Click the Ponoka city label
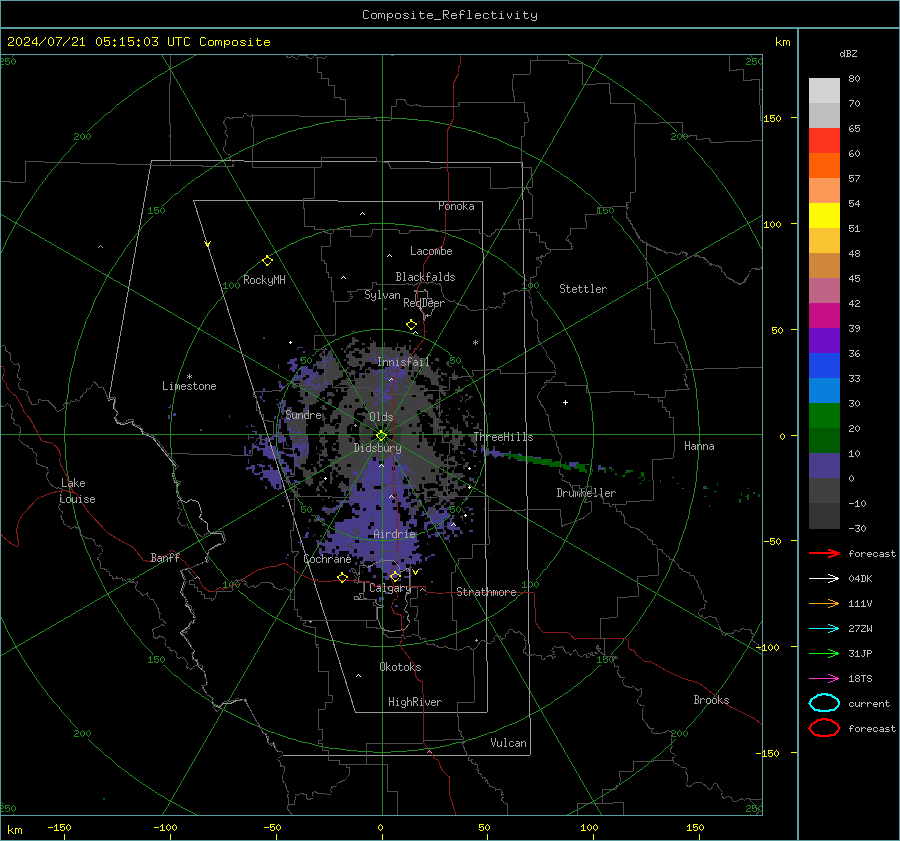This screenshot has width=900, height=841. point(456,206)
